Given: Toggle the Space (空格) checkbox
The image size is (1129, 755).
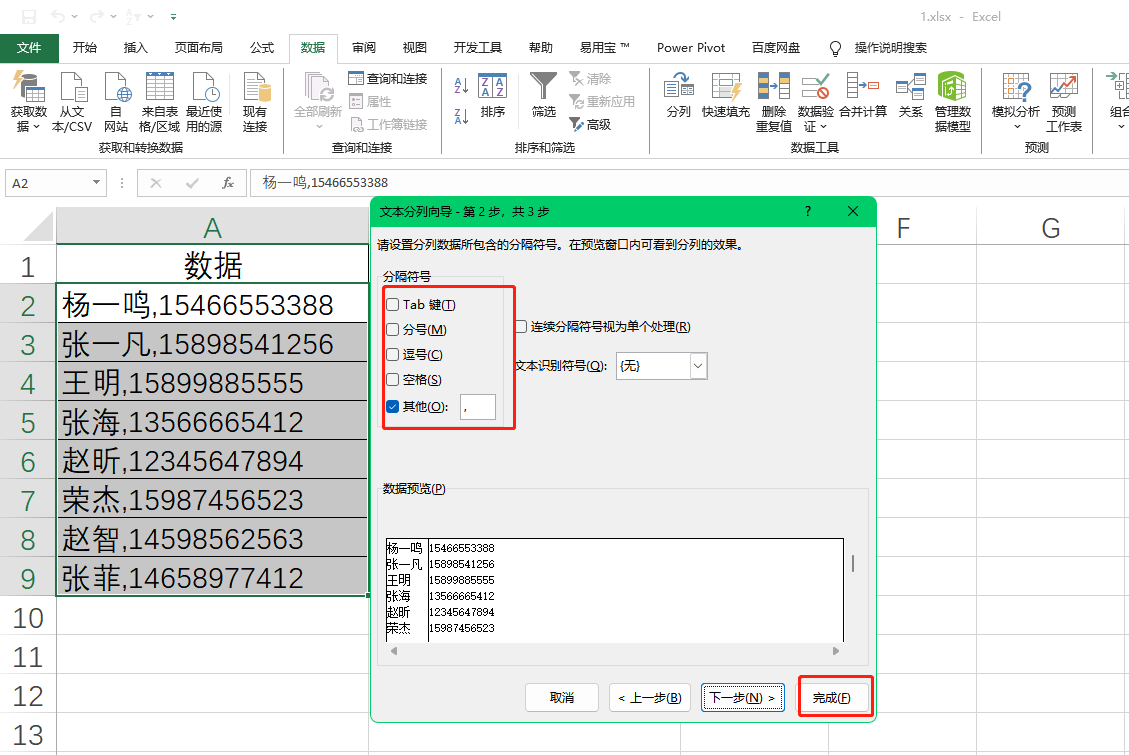Looking at the screenshot, I should tap(392, 379).
